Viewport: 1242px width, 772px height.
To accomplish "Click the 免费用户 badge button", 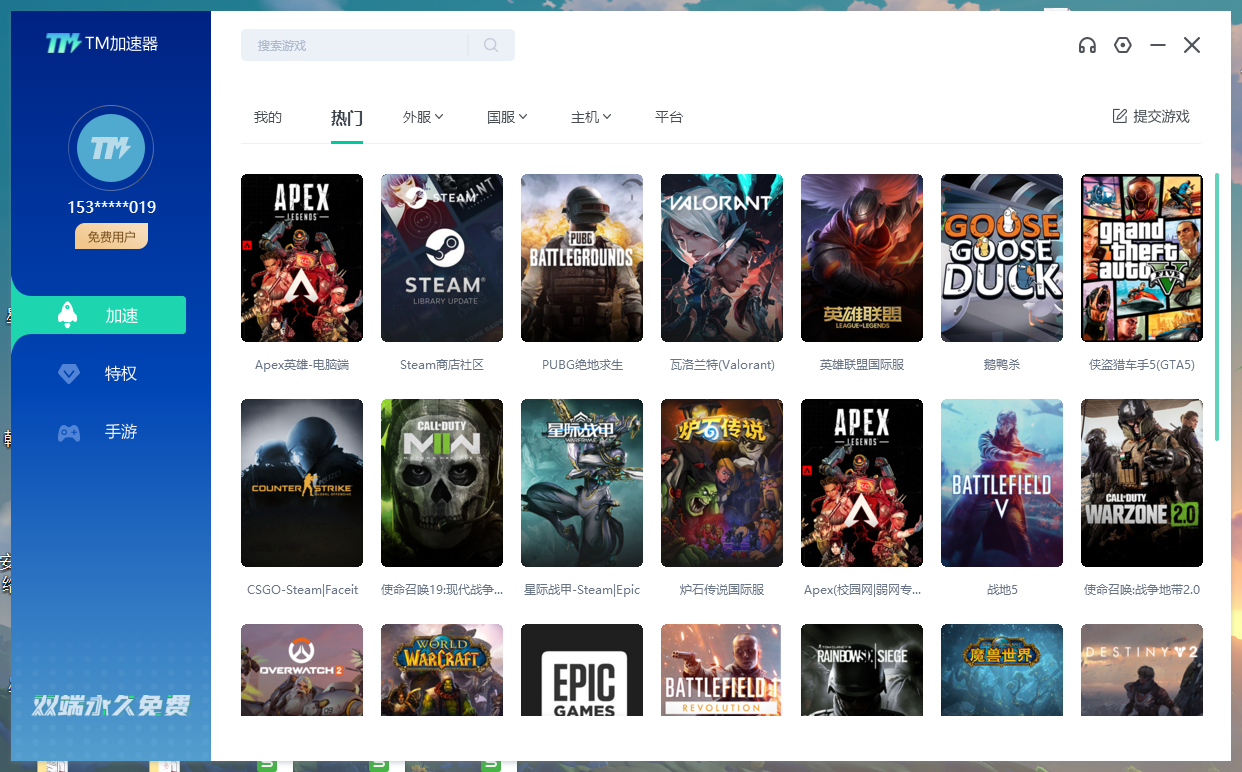I will click(x=111, y=237).
